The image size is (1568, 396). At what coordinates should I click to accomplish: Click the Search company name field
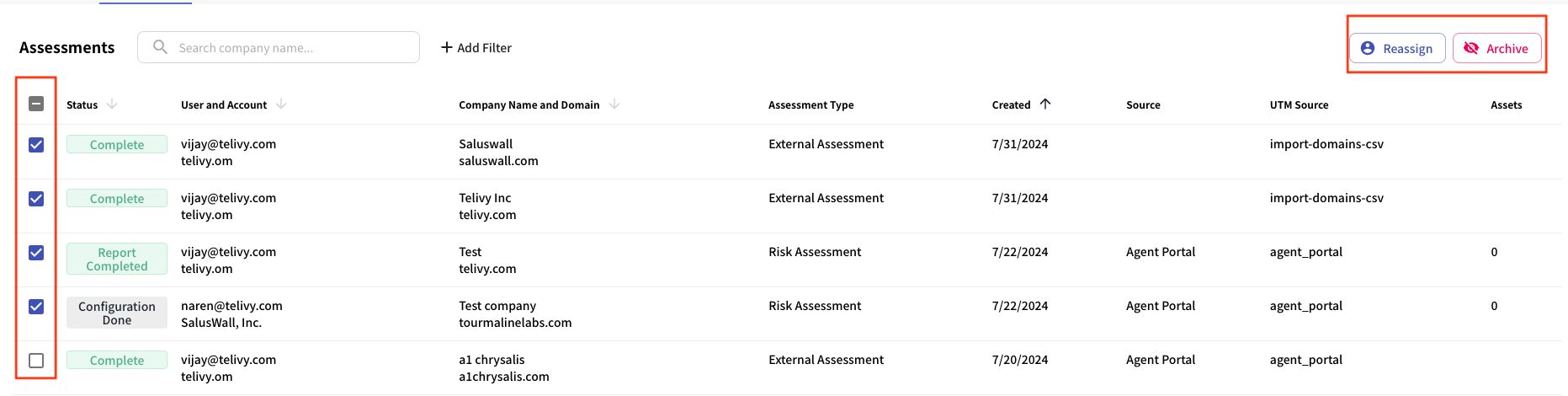point(279,47)
